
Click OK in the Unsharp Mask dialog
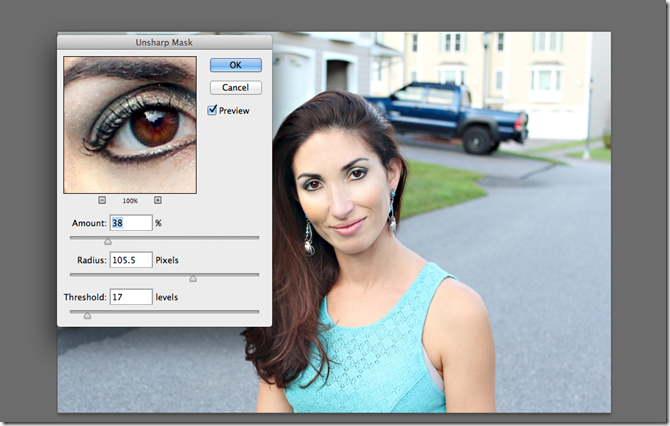pos(235,65)
